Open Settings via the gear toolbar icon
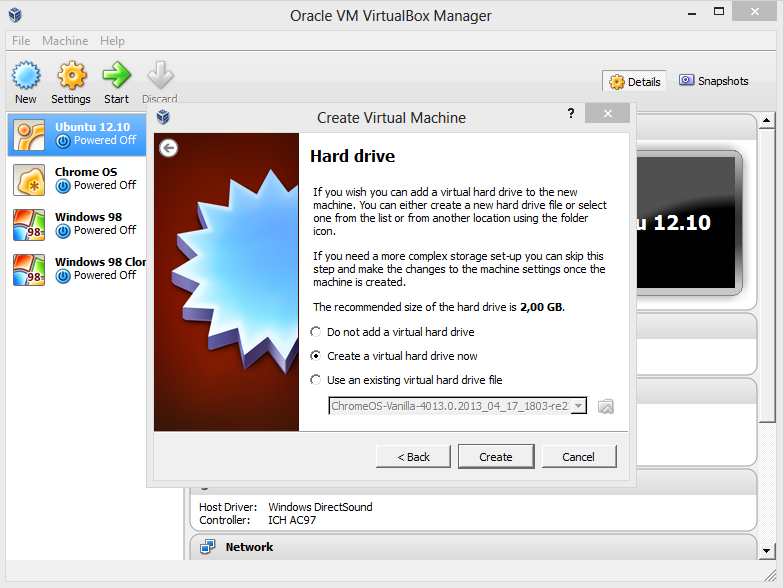784x588 pixels. (72, 76)
